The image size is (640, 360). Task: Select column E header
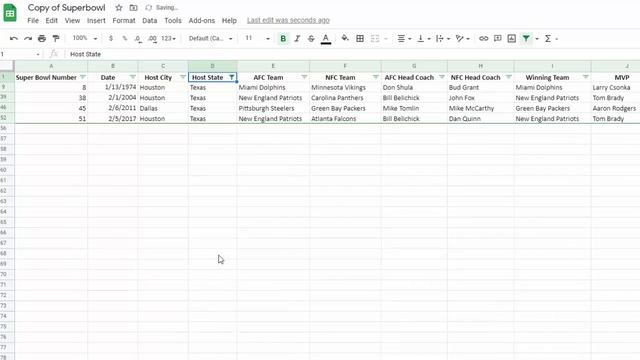pos(273,66)
